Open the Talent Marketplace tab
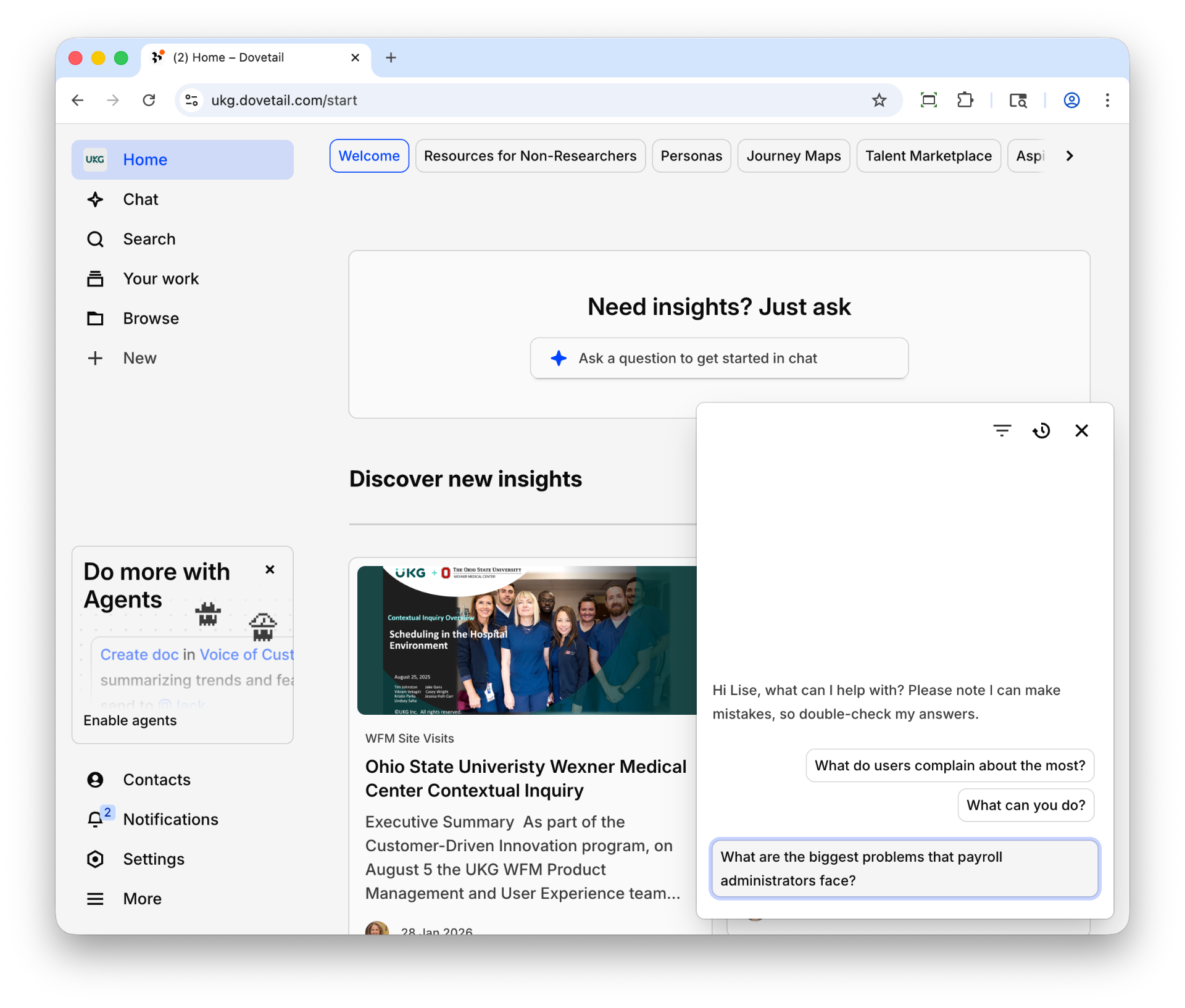Viewport: 1185px width, 1008px height. pos(928,156)
